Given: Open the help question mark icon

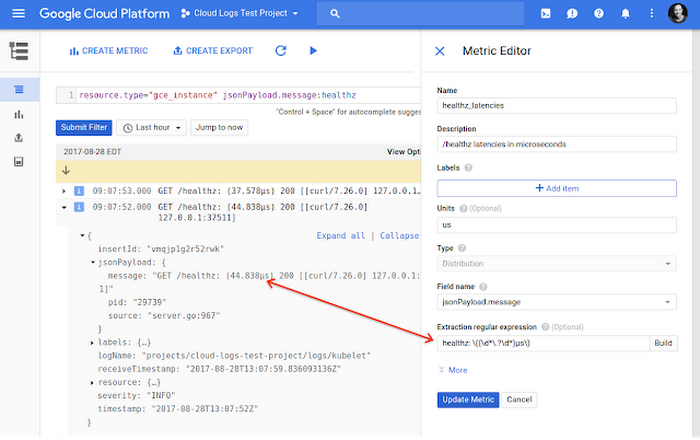Looking at the screenshot, I should [598, 14].
